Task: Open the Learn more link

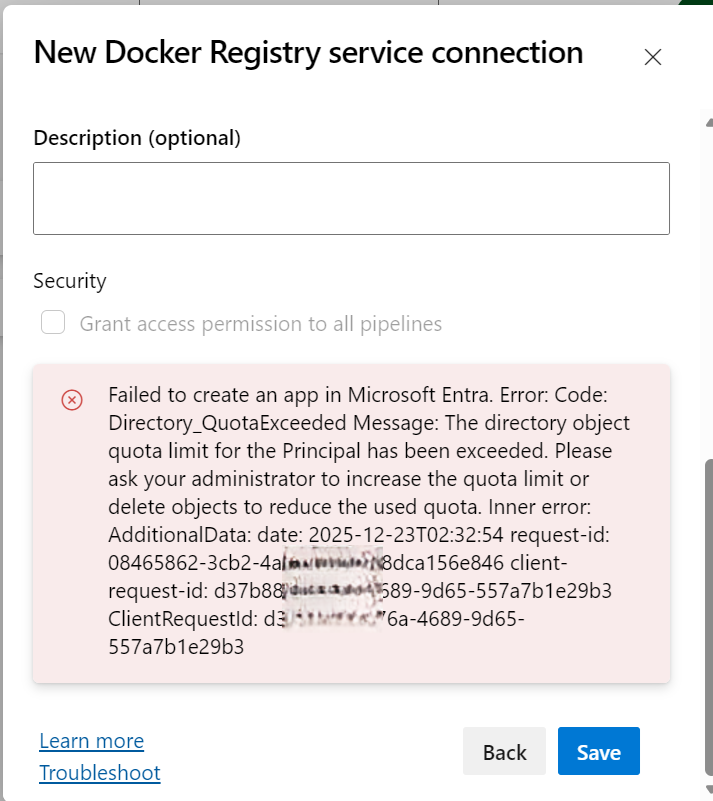Action: [91, 741]
